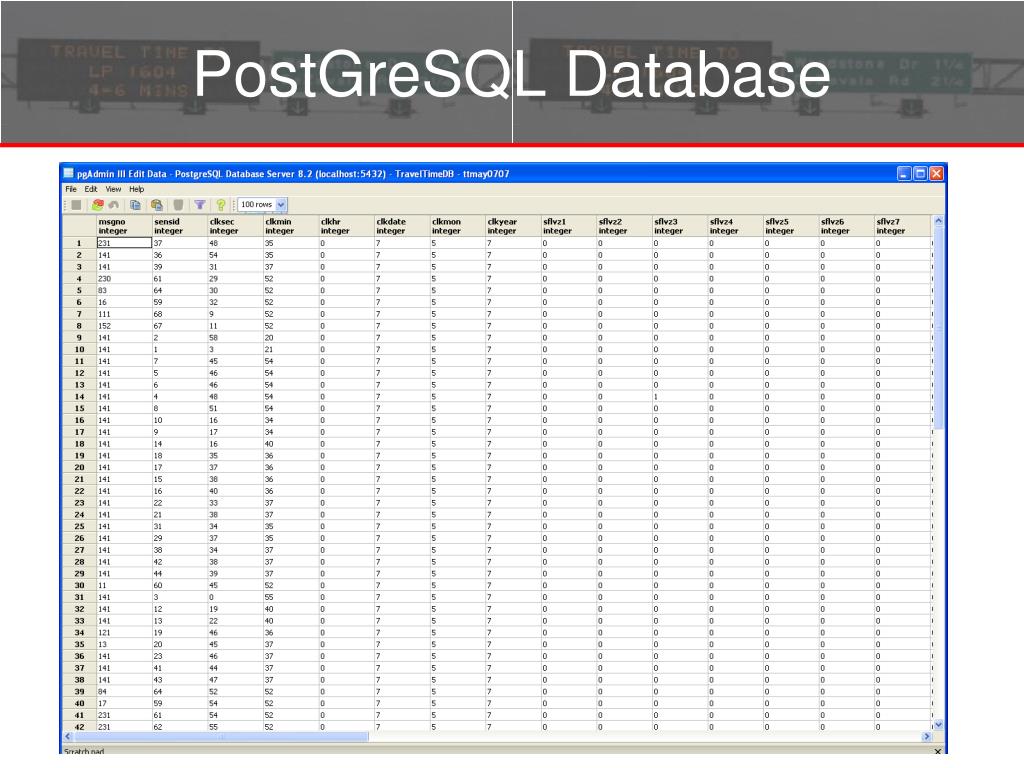
Task: Click the horizontal scrollbar right arrow
Action: 926,736
